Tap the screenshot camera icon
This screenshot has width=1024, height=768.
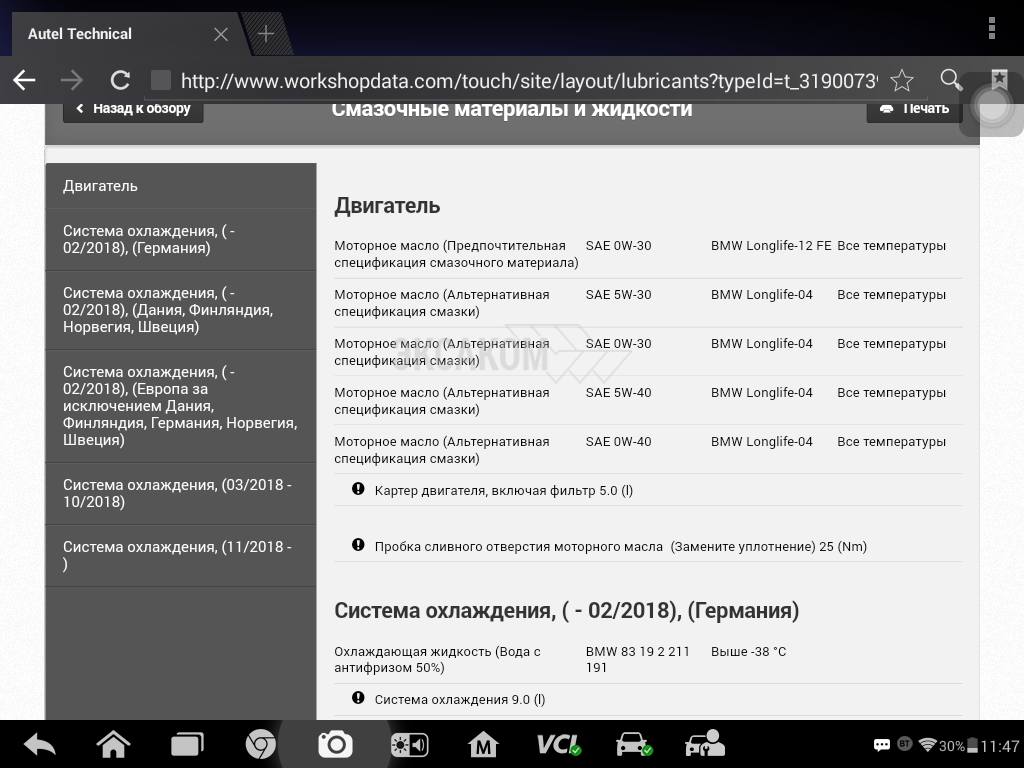[335, 744]
